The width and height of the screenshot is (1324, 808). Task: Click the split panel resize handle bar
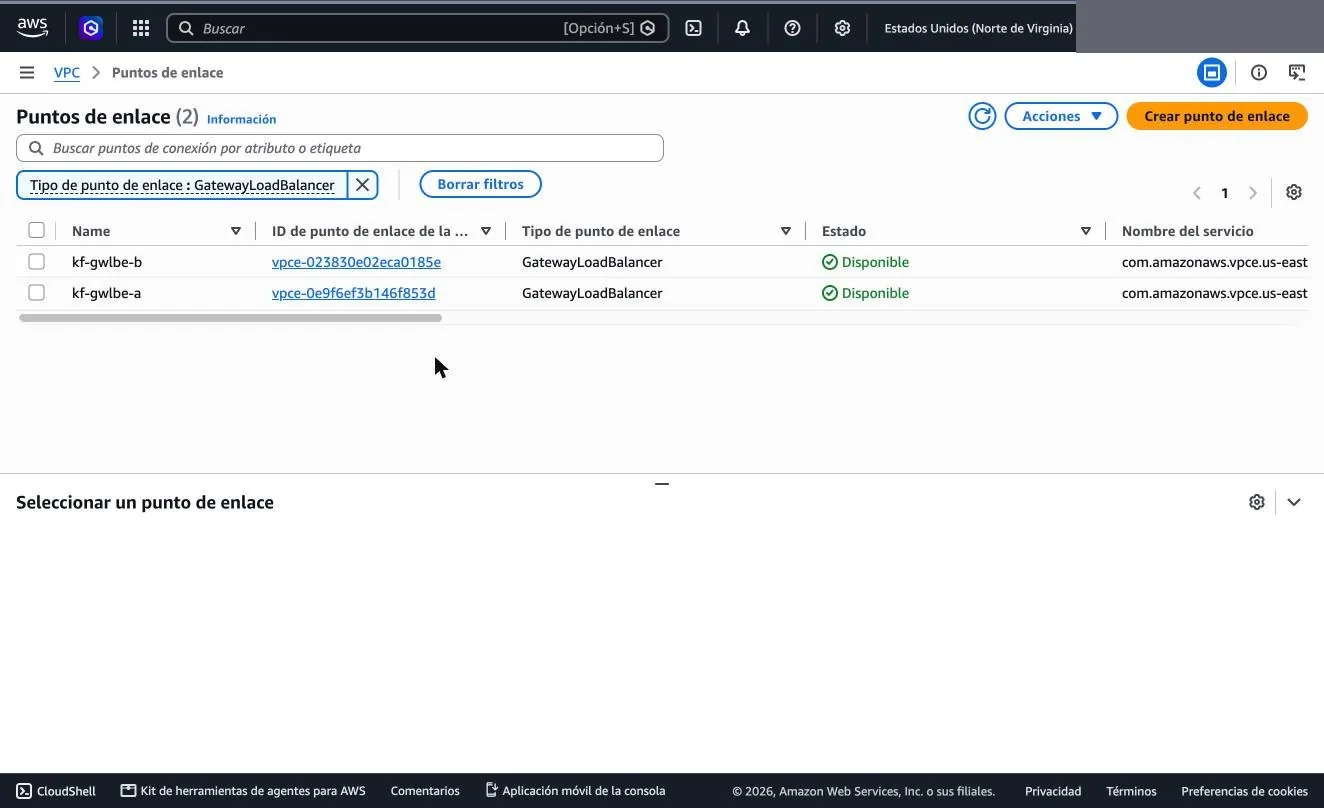[x=662, y=484]
